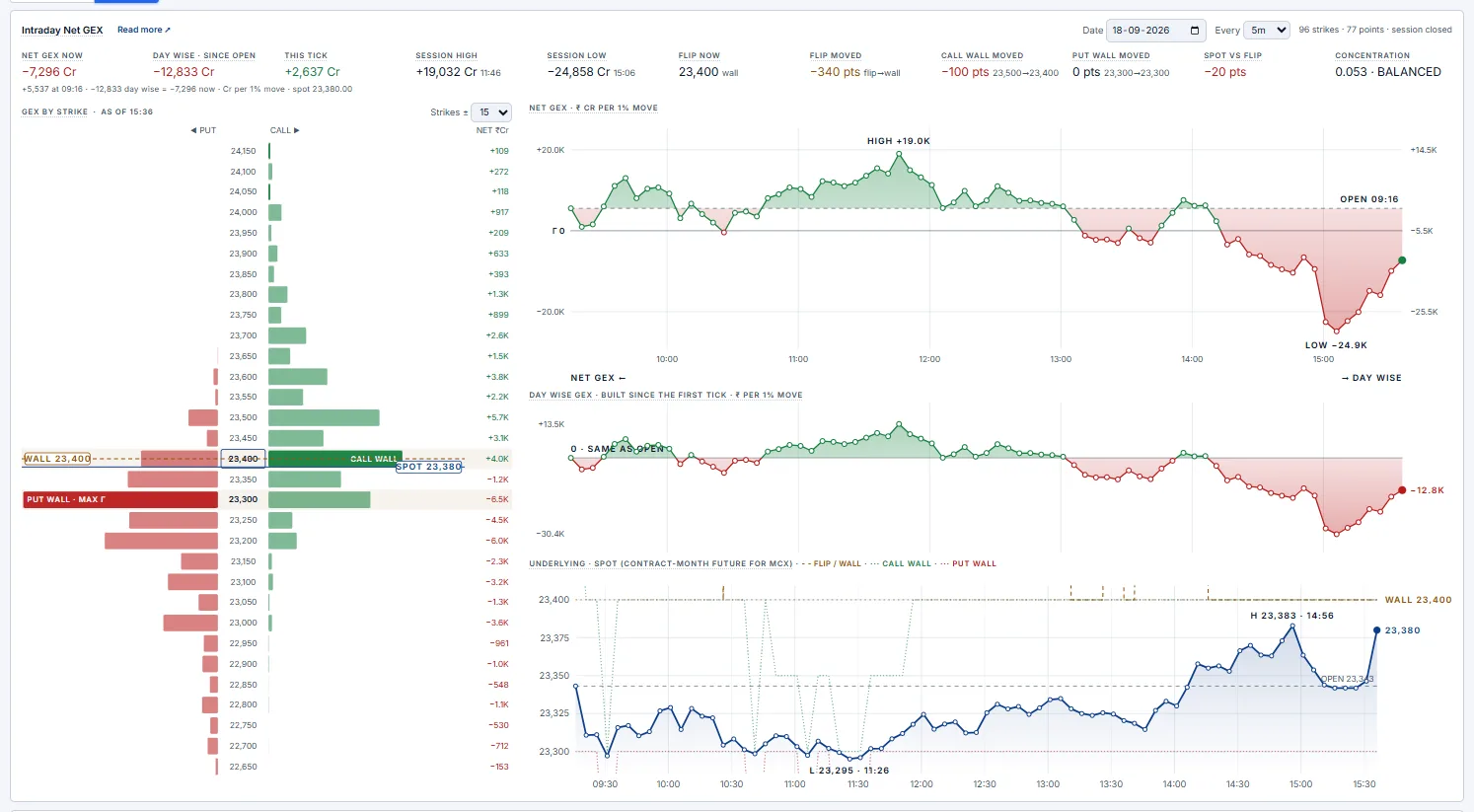Click the net value −6.0K for strike 23,200
Viewport: 1474px width, 812px height.
(497, 541)
